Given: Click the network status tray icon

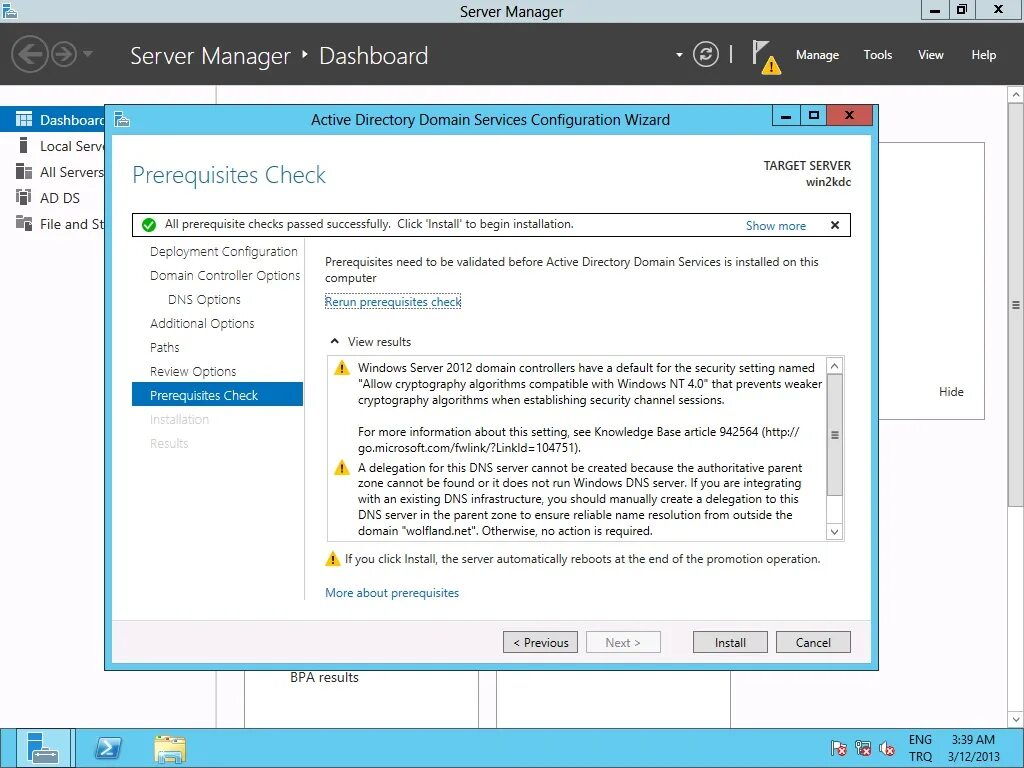Looking at the screenshot, I should pyautogui.click(x=863, y=748).
